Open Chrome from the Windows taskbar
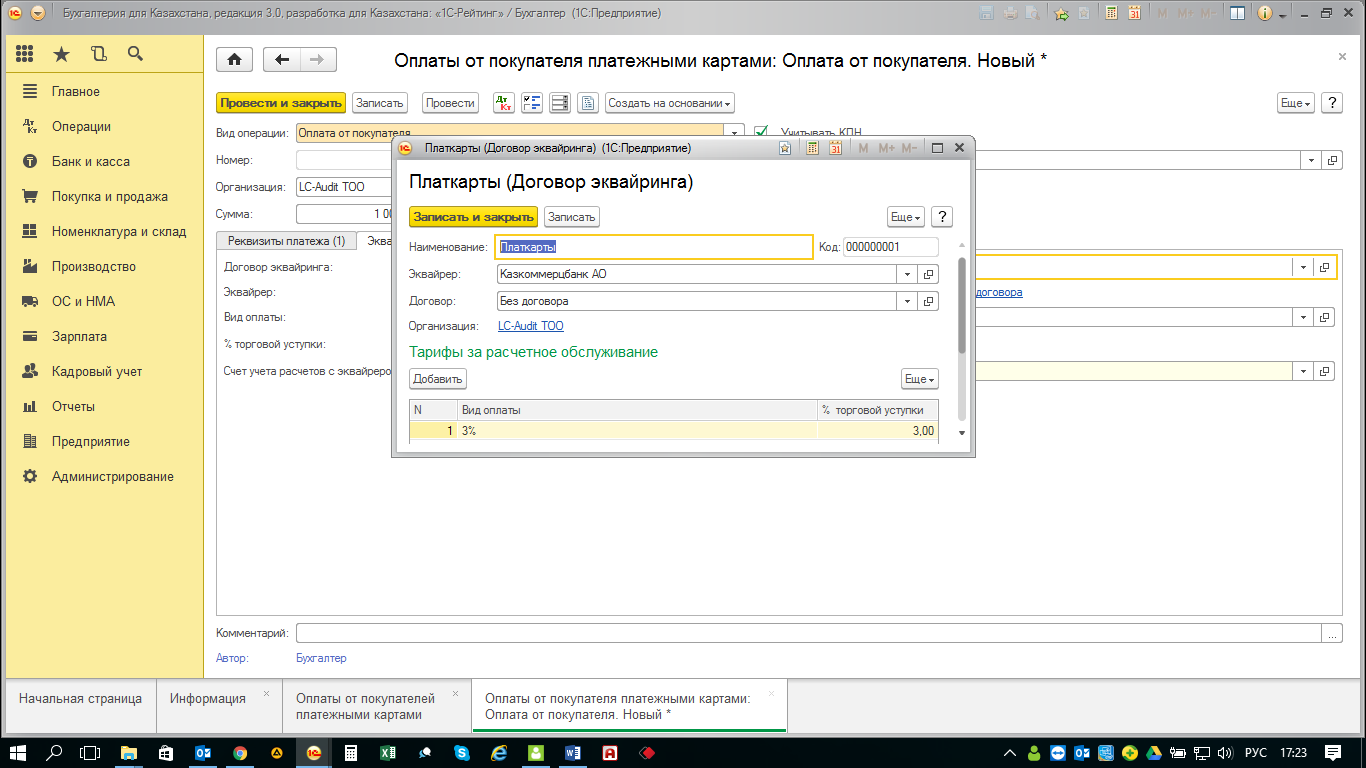 coord(240,753)
